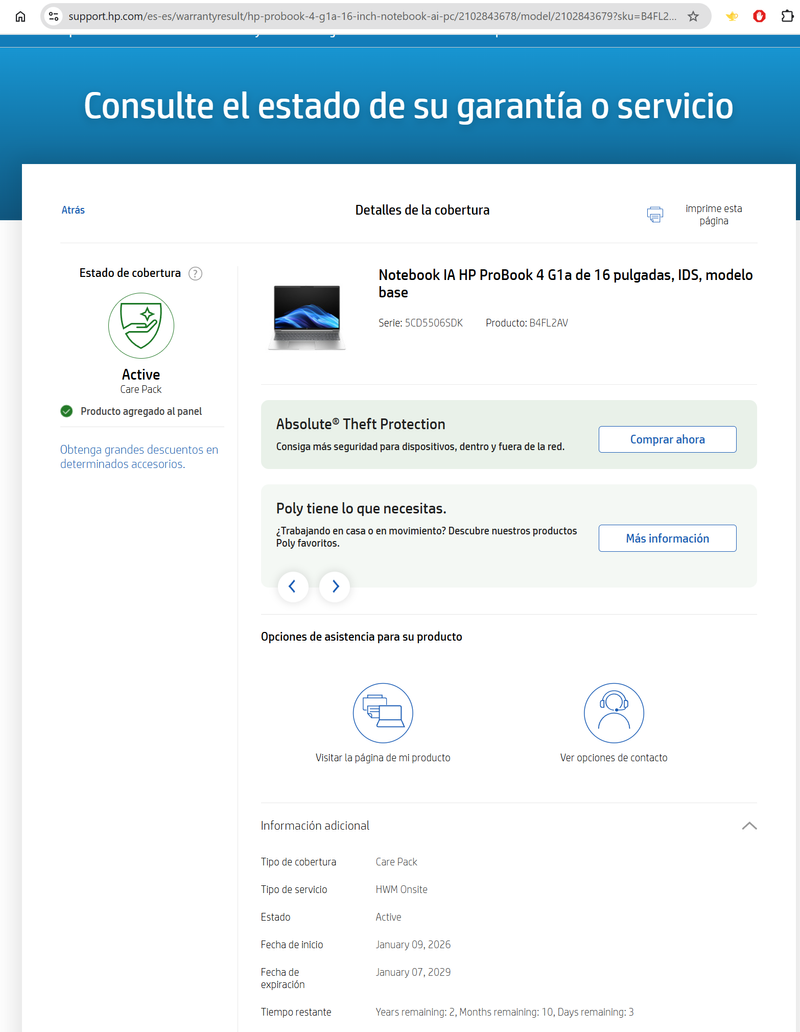This screenshot has width=800, height=1032.
Task: Collapse the Información adicional section
Action: click(x=749, y=826)
